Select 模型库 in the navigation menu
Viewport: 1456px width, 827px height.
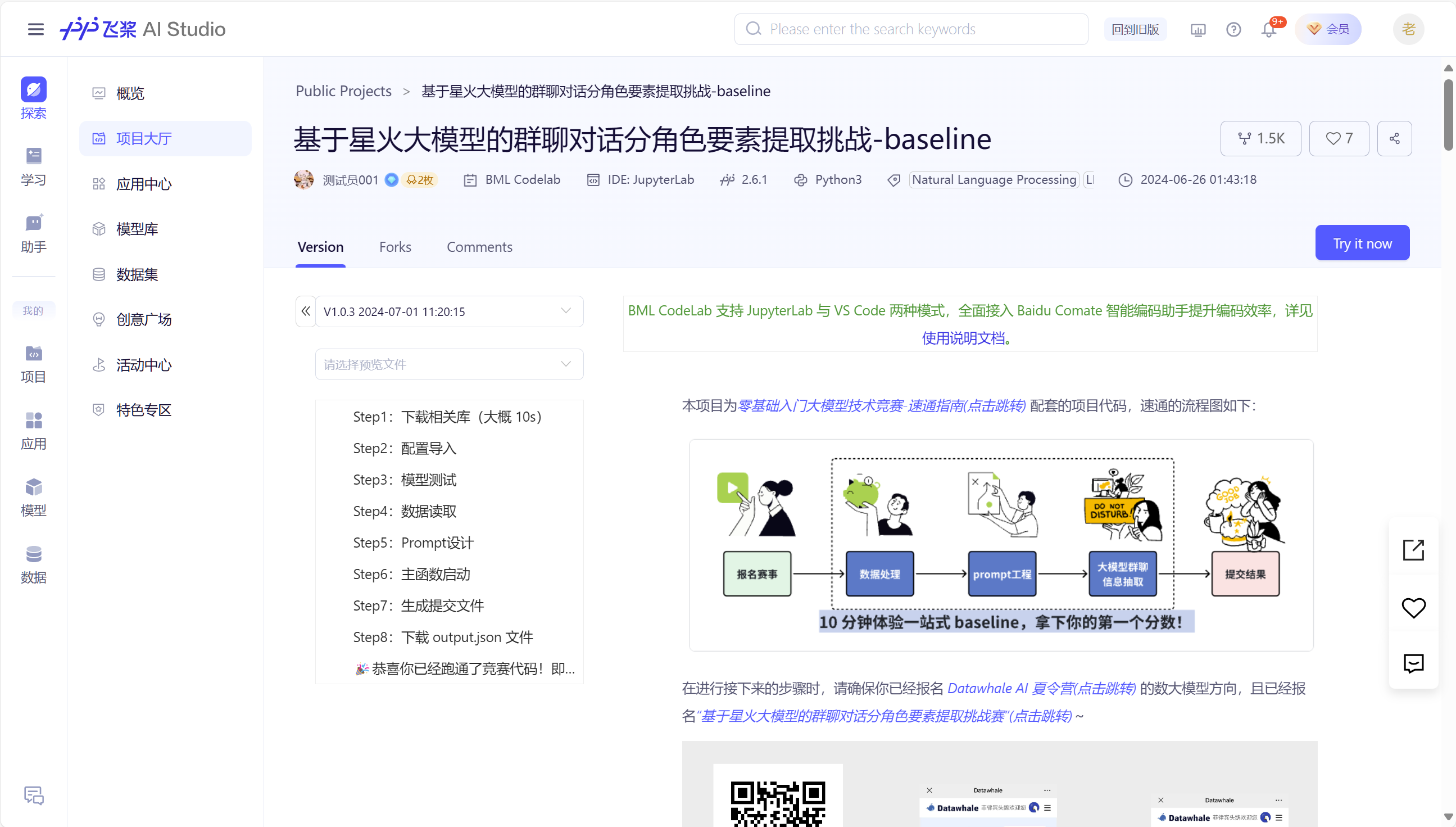165,229
